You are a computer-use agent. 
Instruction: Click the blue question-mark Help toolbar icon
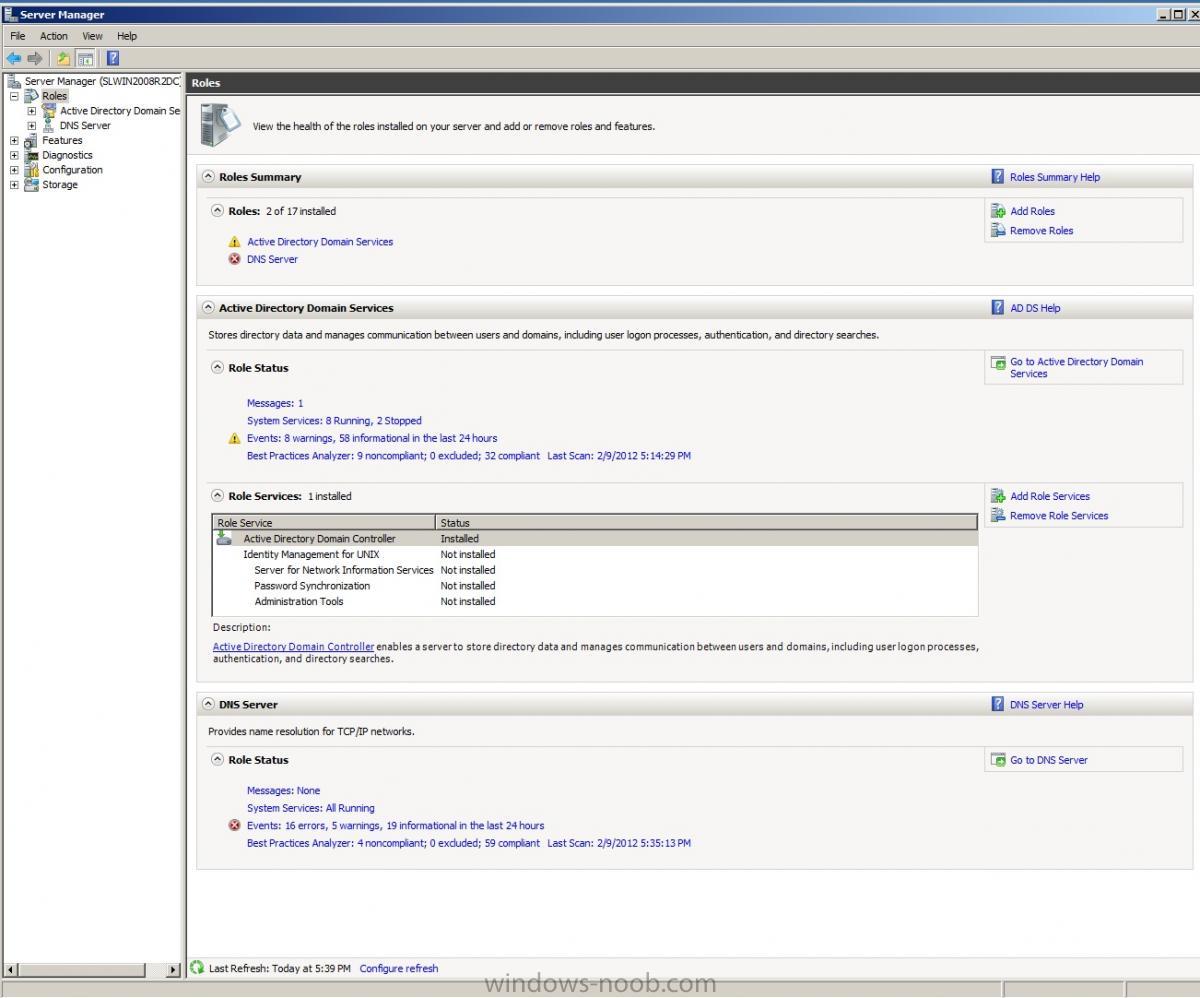point(113,58)
